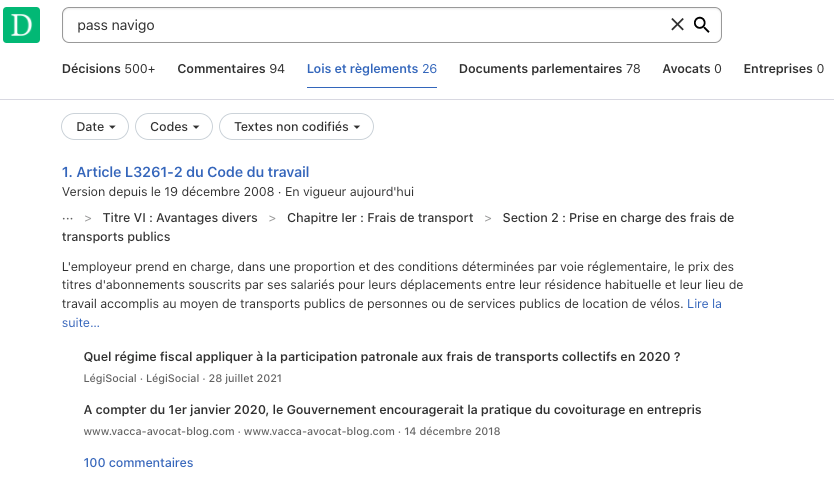
Task: Open 'Chapitre Ier : Frais de transport' breadcrumb
Action: pos(380,218)
